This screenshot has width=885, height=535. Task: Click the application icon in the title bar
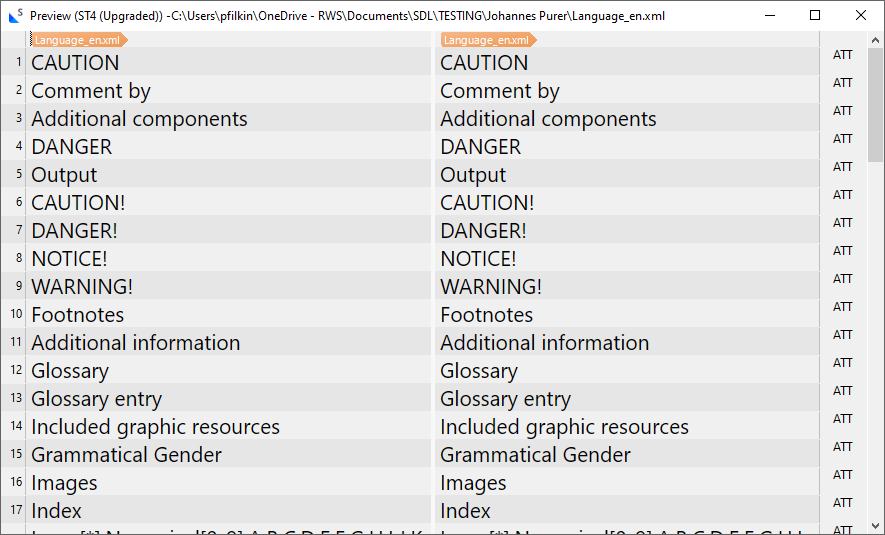pyautogui.click(x=15, y=15)
